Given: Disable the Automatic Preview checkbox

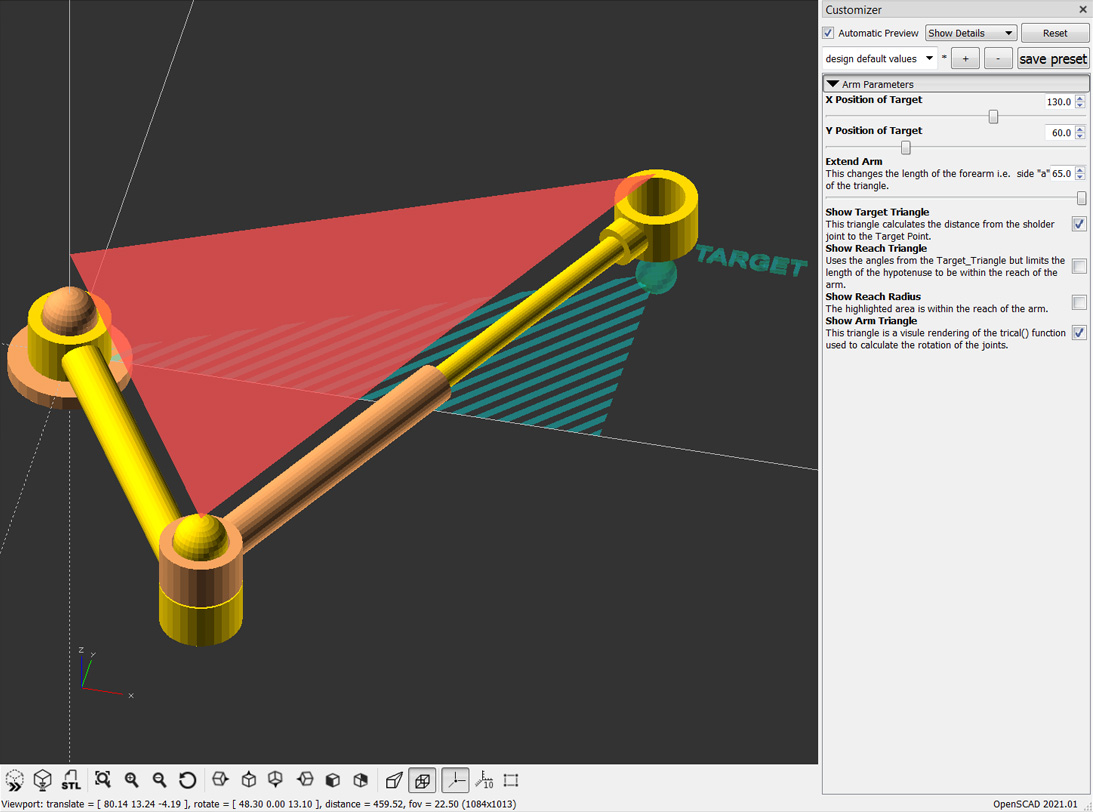Looking at the screenshot, I should click(x=828, y=32).
